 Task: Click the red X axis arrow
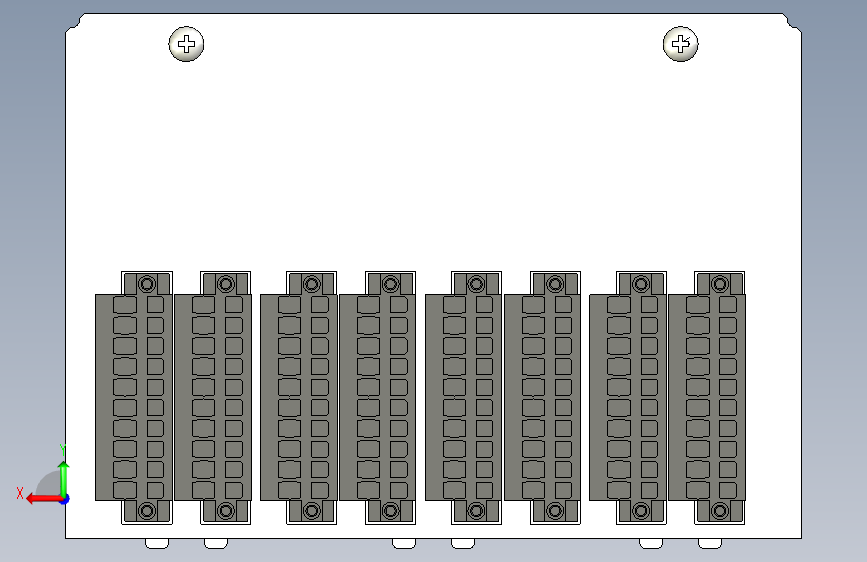[x=44, y=499]
